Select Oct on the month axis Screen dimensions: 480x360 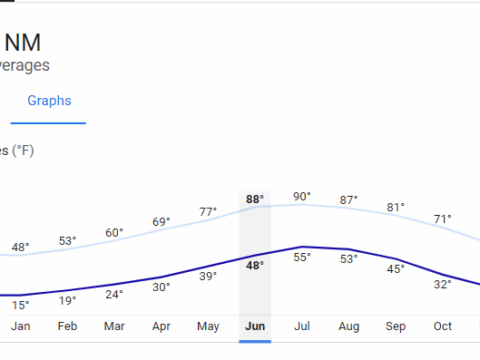(443, 326)
